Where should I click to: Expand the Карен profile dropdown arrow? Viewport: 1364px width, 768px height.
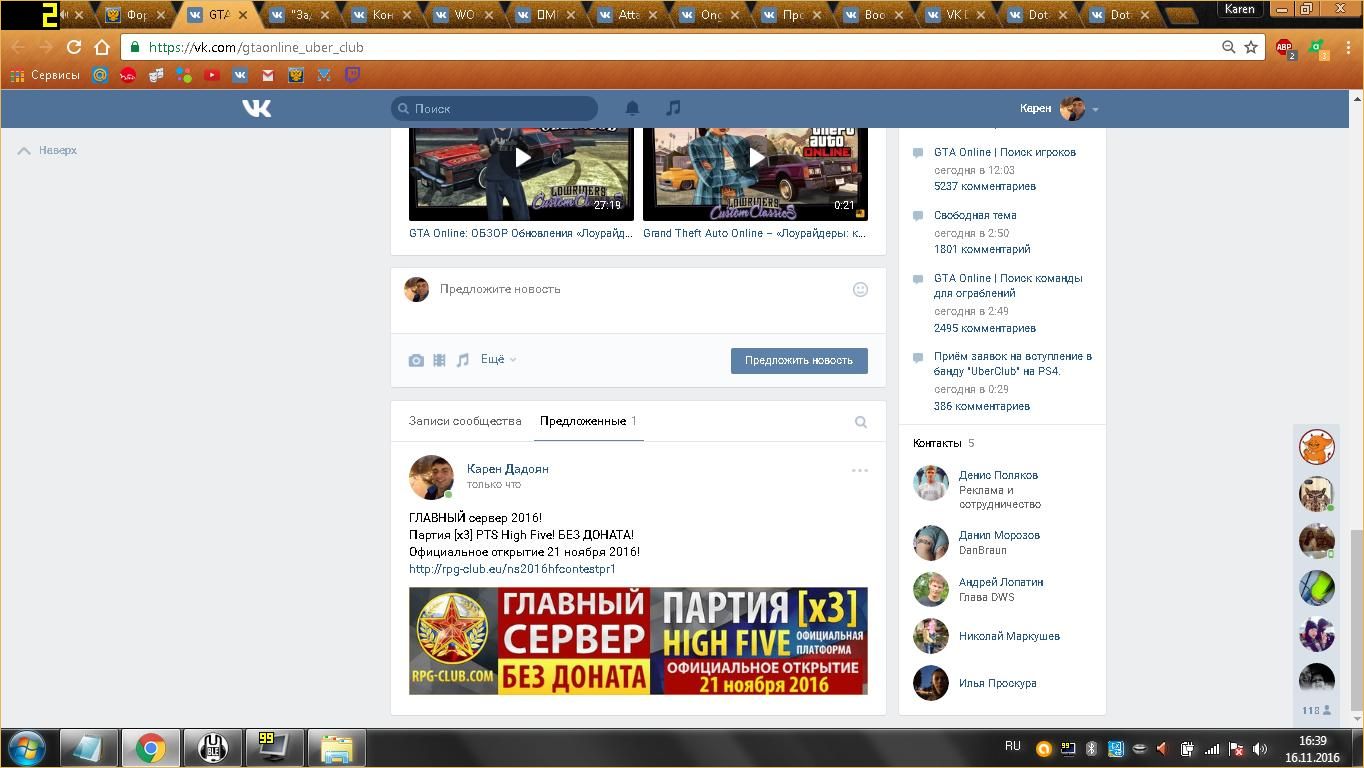click(x=1095, y=109)
